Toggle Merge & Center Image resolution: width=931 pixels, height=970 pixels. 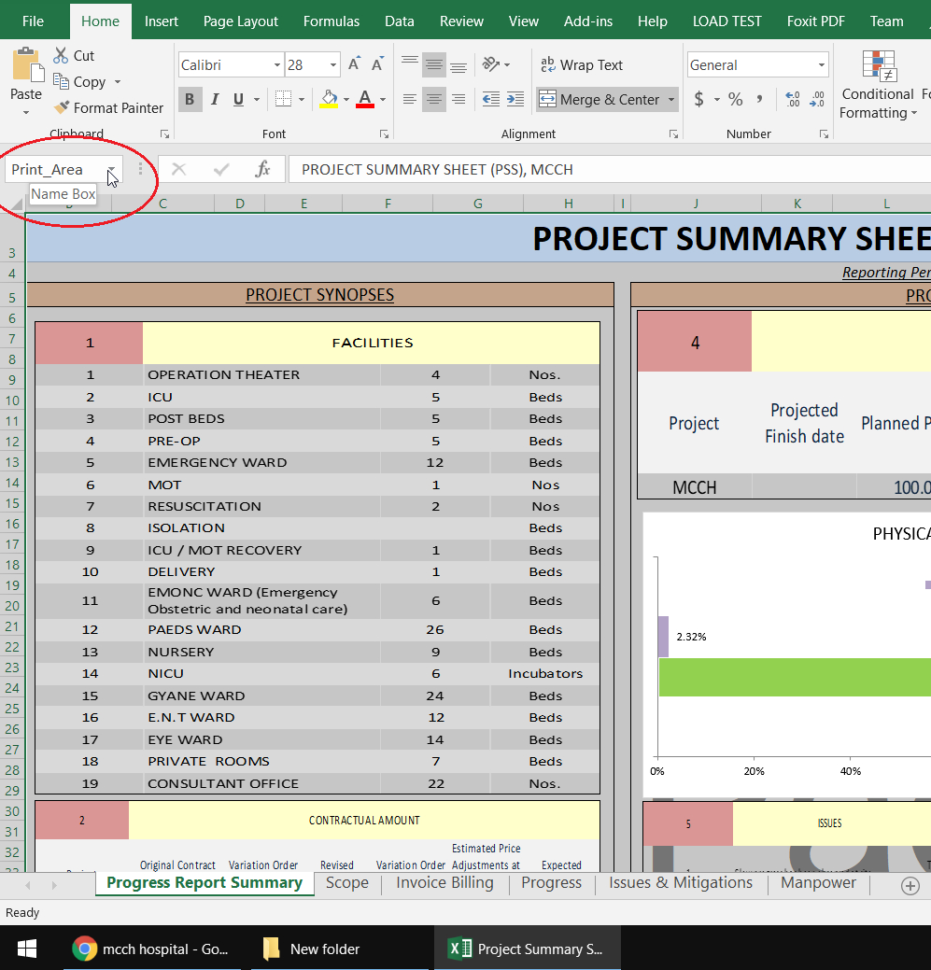[596, 99]
